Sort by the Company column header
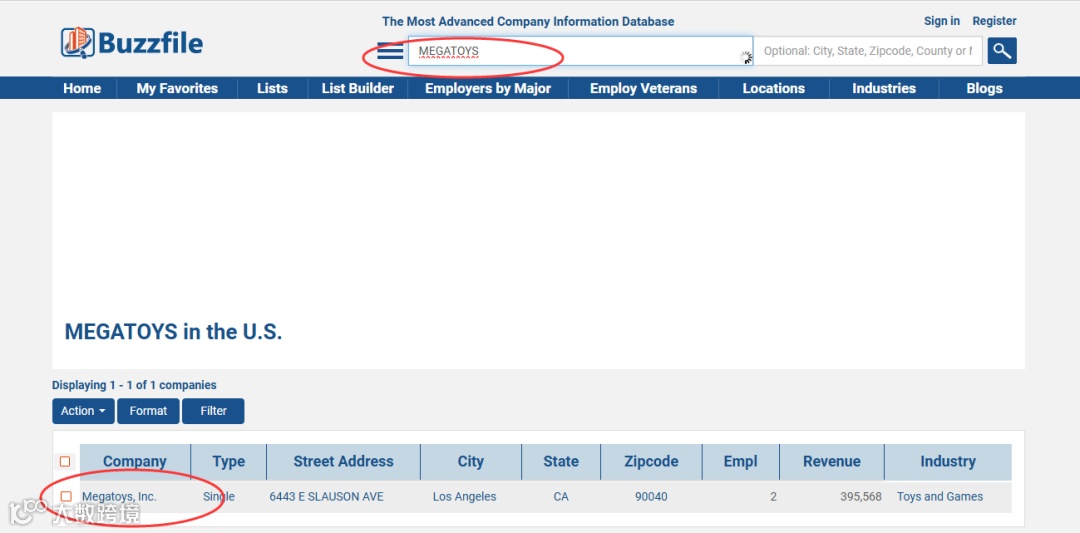The image size is (1080, 533). 135,461
